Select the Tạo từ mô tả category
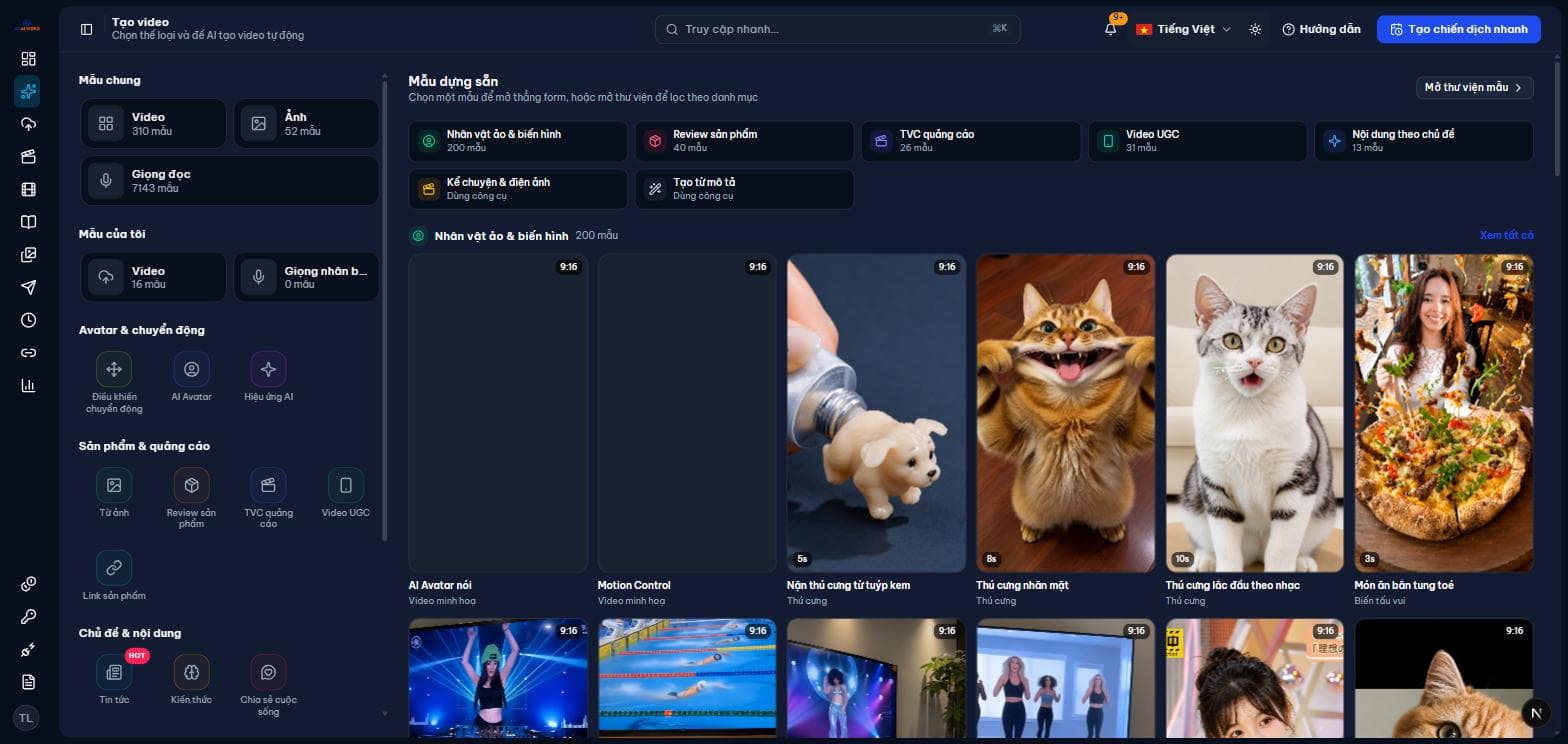This screenshot has height=744, width=1568. [745, 189]
